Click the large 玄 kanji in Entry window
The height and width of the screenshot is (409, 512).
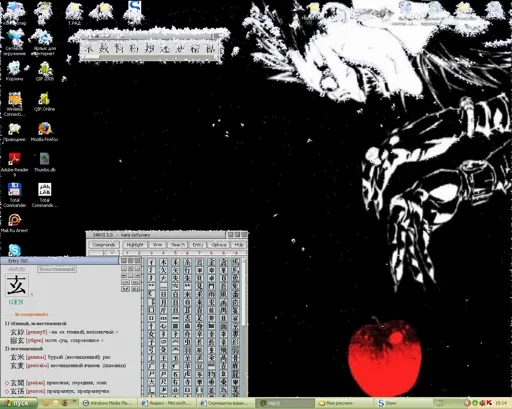coord(16,284)
